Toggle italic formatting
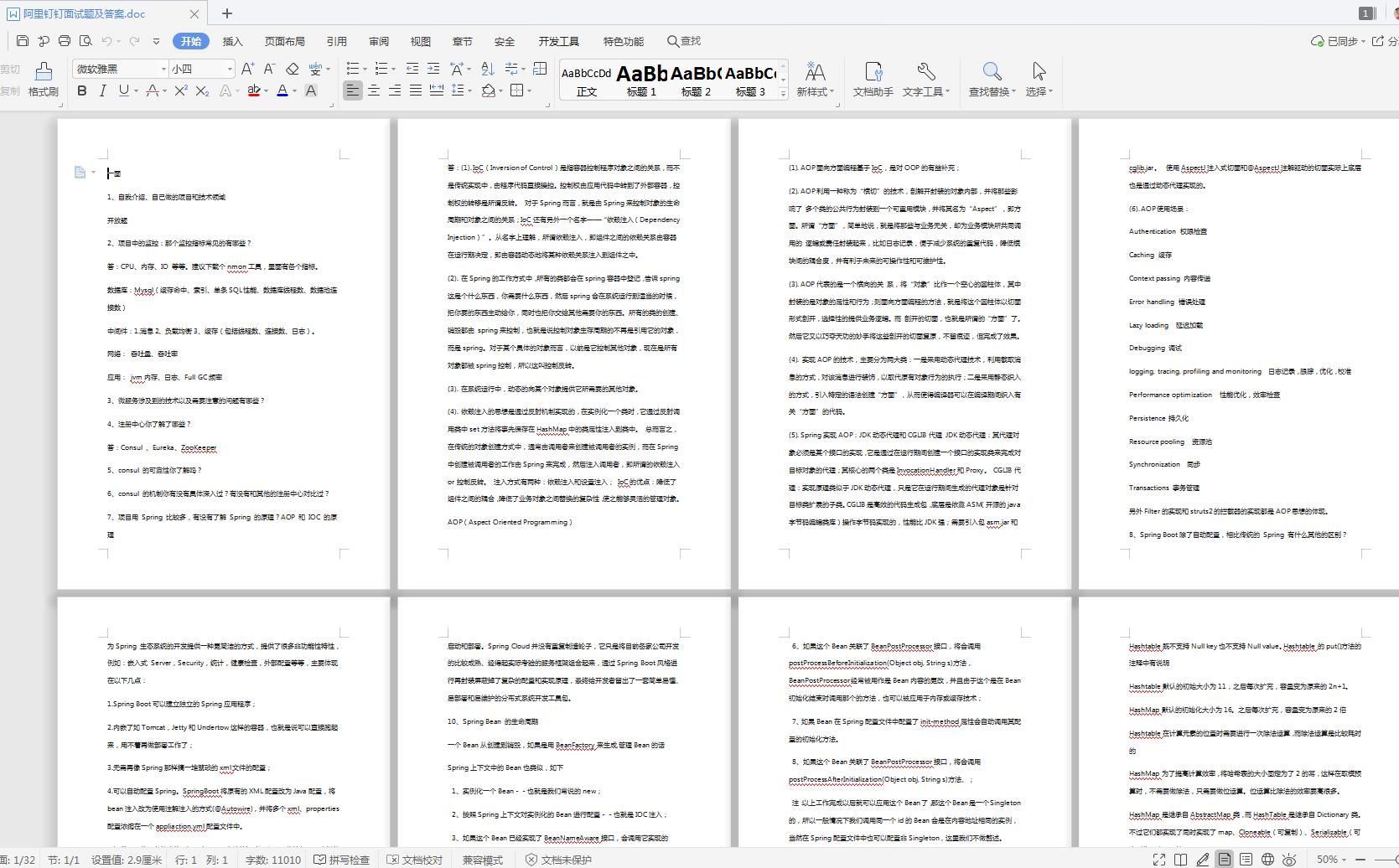Image resolution: width=1399 pixels, height=868 pixels. [102, 90]
